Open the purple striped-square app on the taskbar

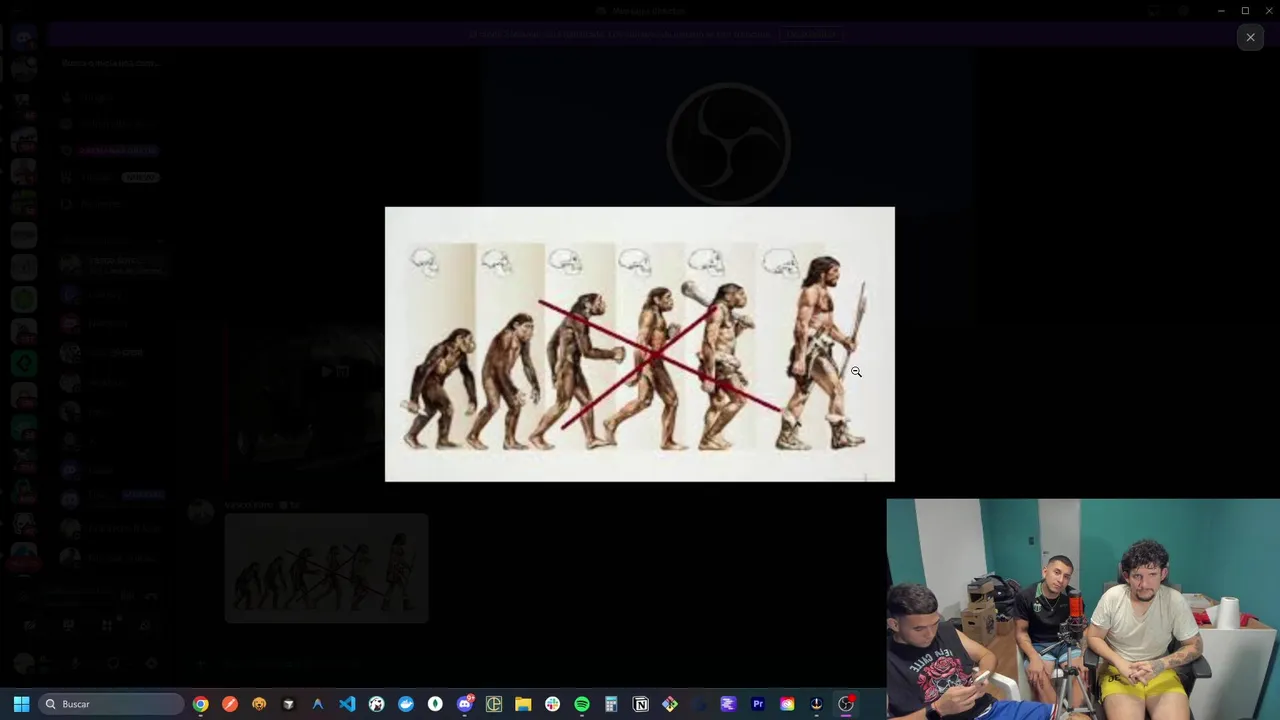click(x=728, y=704)
